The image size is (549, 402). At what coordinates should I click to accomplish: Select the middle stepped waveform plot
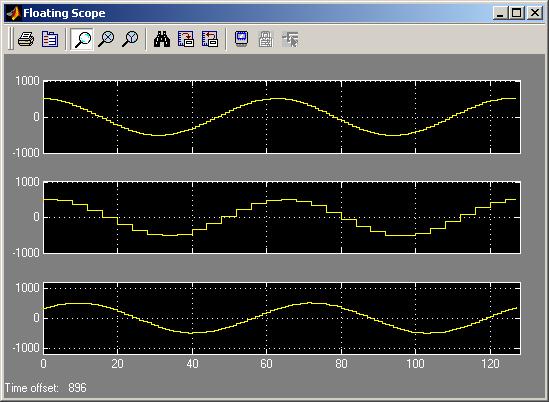pos(282,217)
